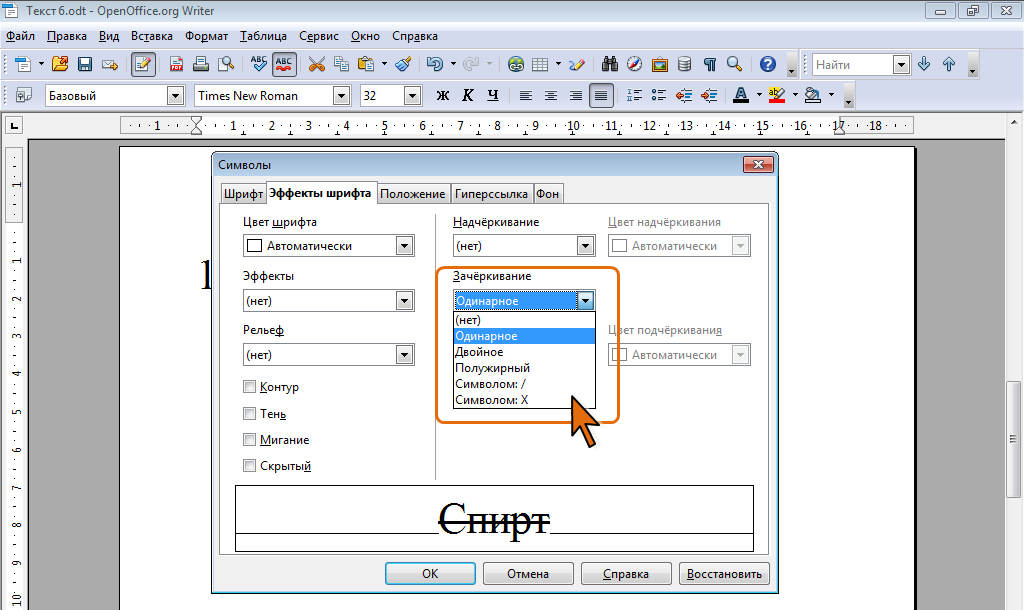
Task: Insert a table using the grid icon
Action: (540, 64)
